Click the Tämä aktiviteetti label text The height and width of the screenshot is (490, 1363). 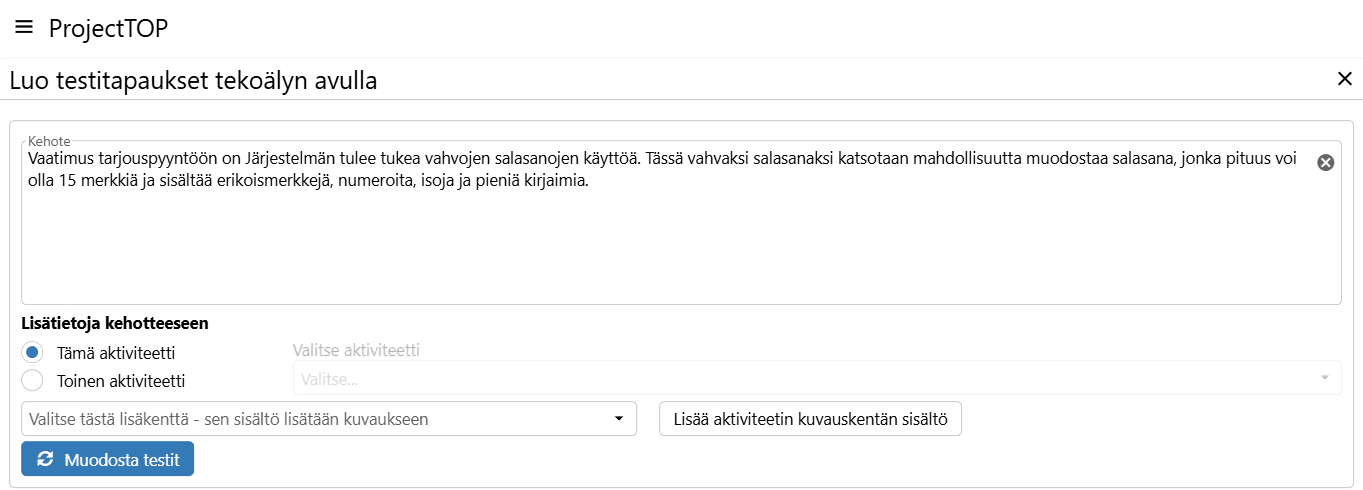[x=116, y=353]
